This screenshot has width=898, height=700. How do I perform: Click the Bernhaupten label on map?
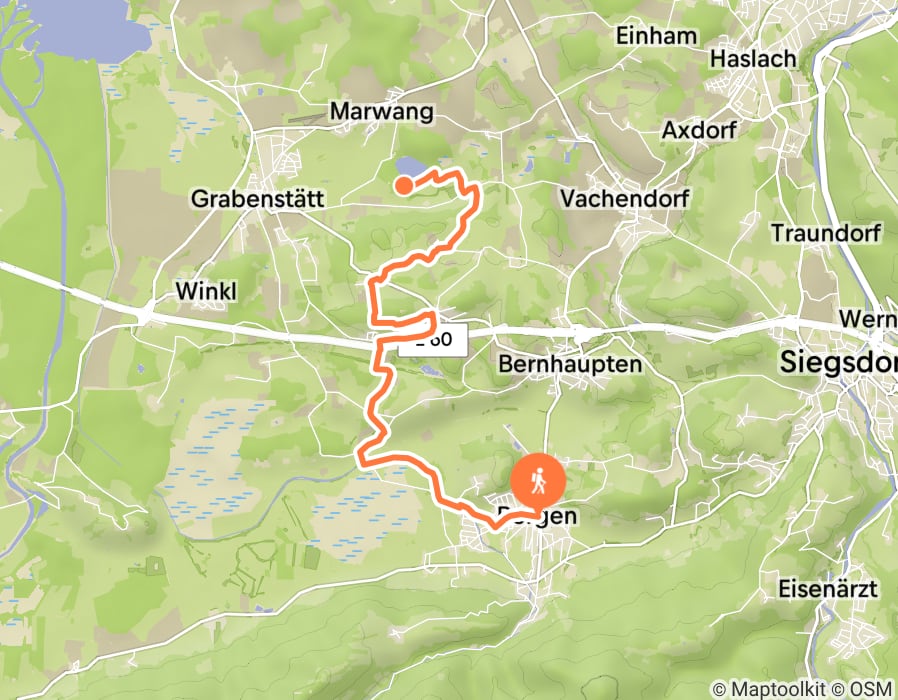(x=570, y=364)
